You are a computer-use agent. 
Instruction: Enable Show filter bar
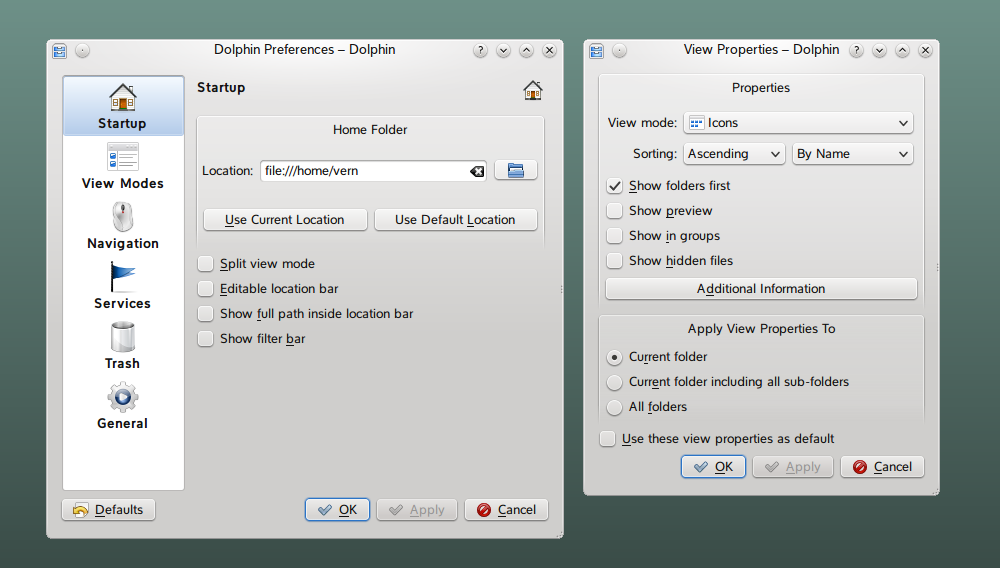click(205, 339)
